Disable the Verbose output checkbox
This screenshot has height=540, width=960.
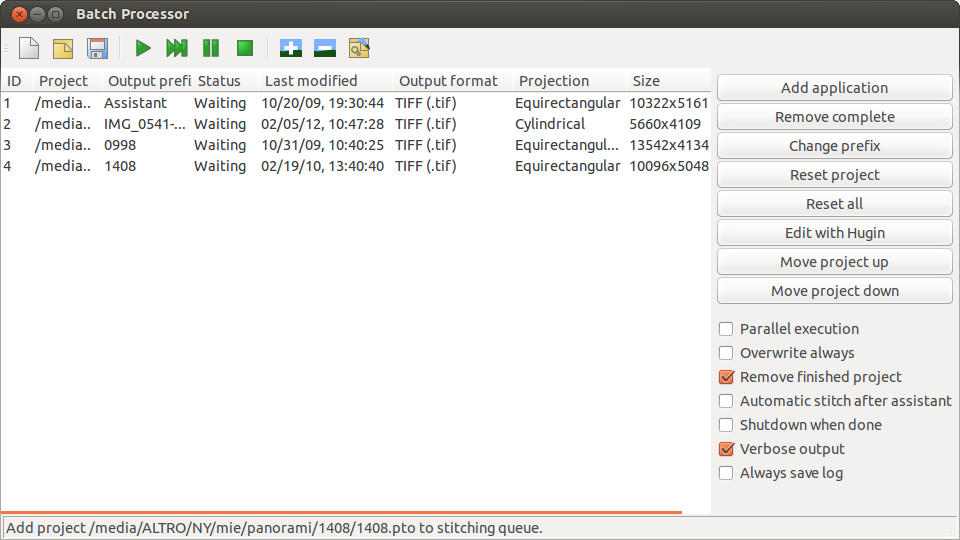727,449
